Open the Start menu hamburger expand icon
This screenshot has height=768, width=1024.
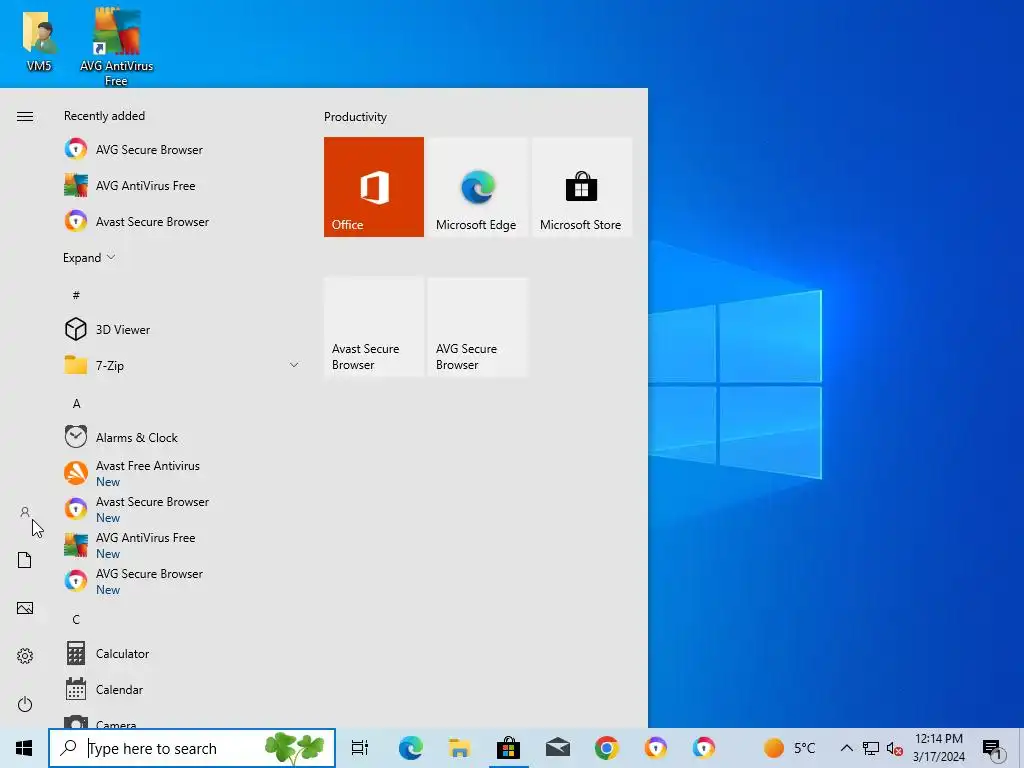[25, 116]
